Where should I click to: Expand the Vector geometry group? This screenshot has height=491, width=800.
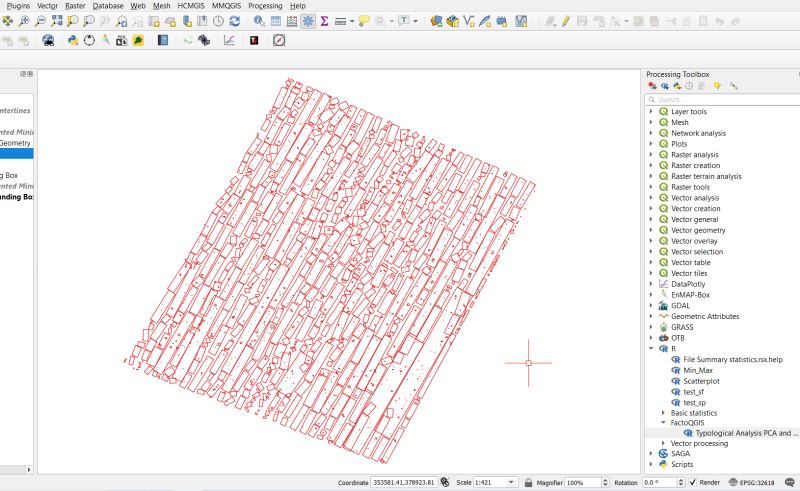pyautogui.click(x=651, y=230)
